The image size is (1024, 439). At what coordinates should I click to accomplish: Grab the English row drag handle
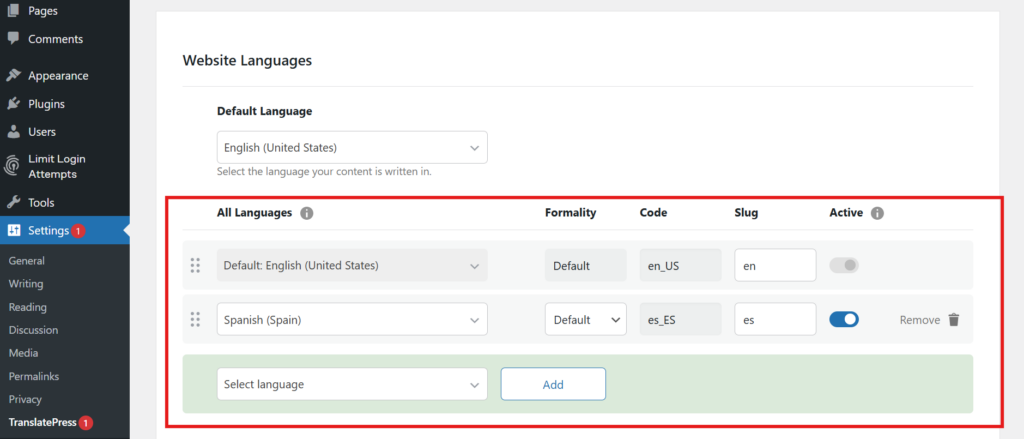(195, 265)
